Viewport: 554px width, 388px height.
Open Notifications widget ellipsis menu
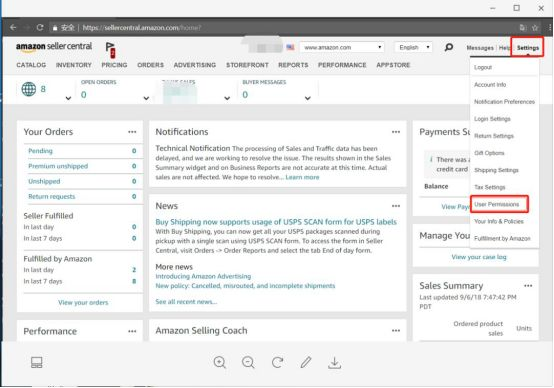click(396, 132)
